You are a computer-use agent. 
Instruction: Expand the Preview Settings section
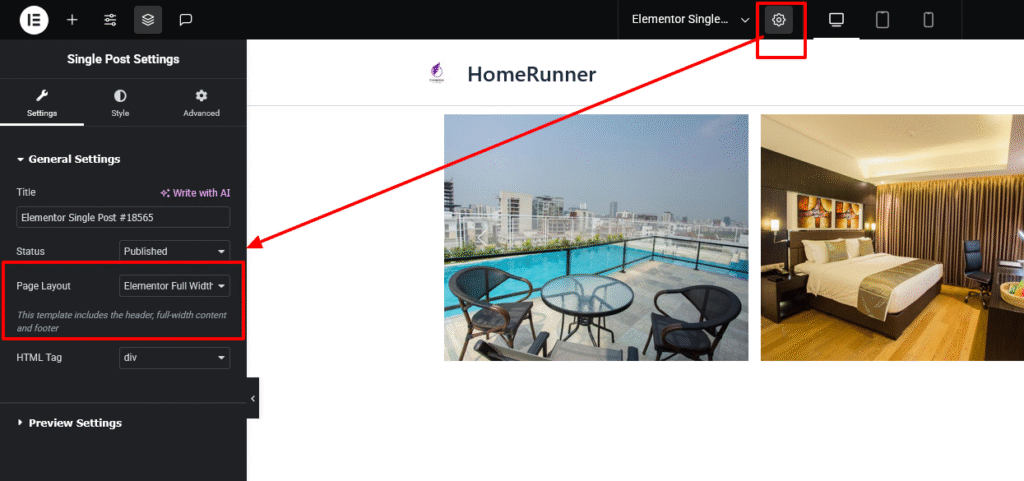pyautogui.click(x=69, y=423)
